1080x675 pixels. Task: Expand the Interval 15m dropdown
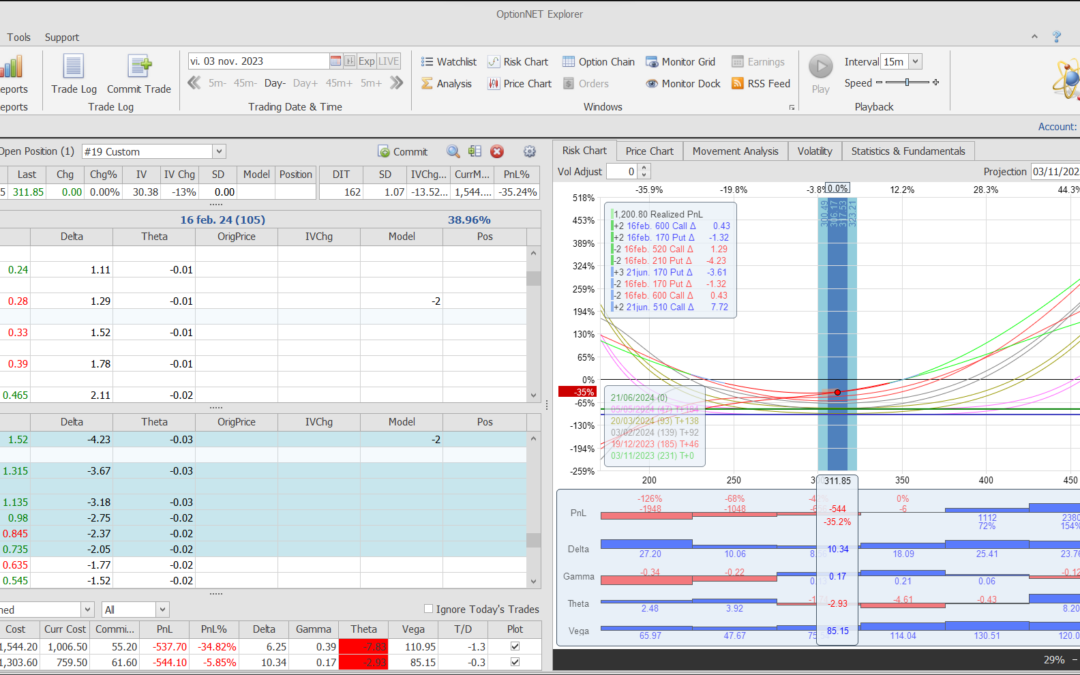(916, 62)
